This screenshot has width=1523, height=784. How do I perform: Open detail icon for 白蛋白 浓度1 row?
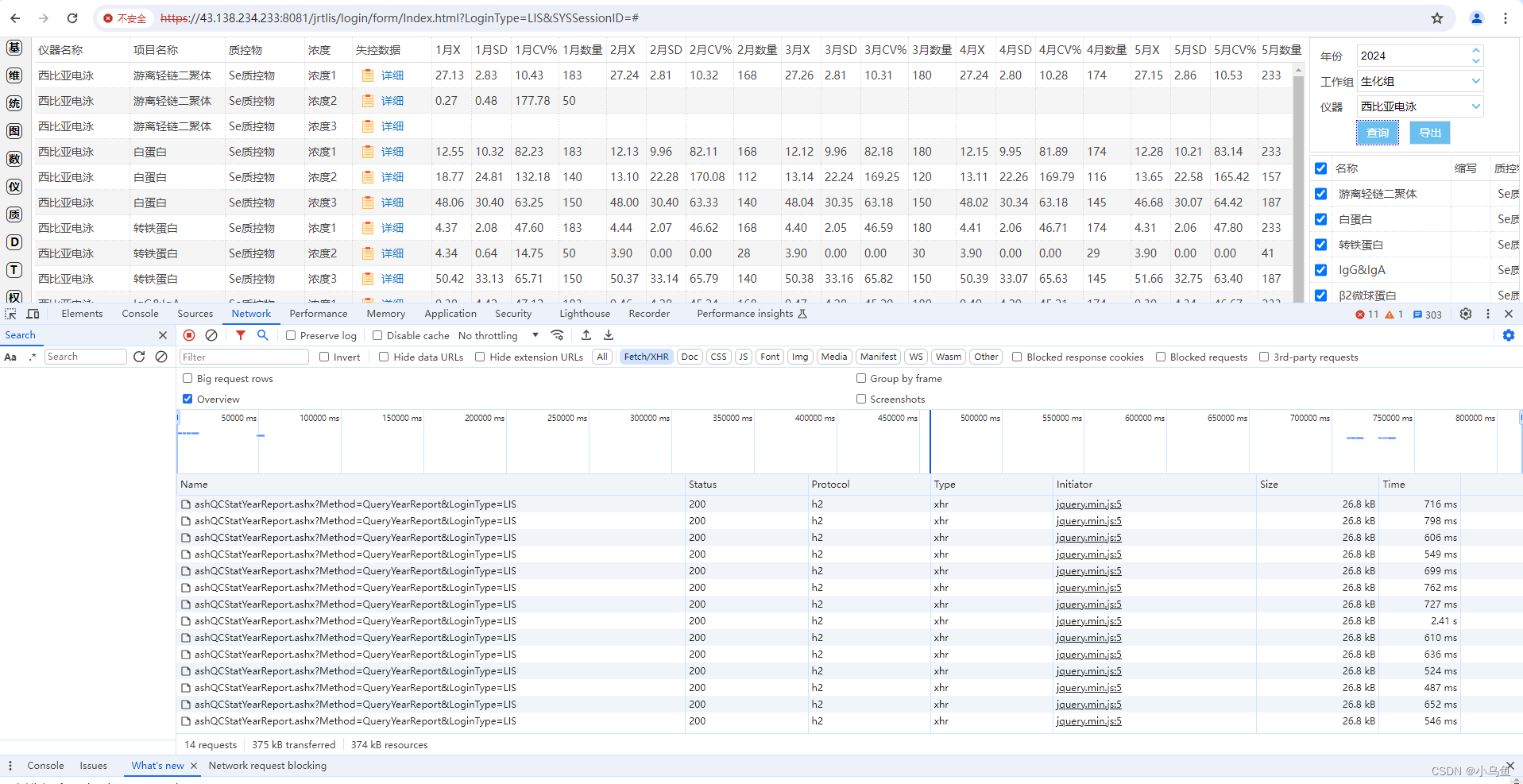tap(368, 152)
